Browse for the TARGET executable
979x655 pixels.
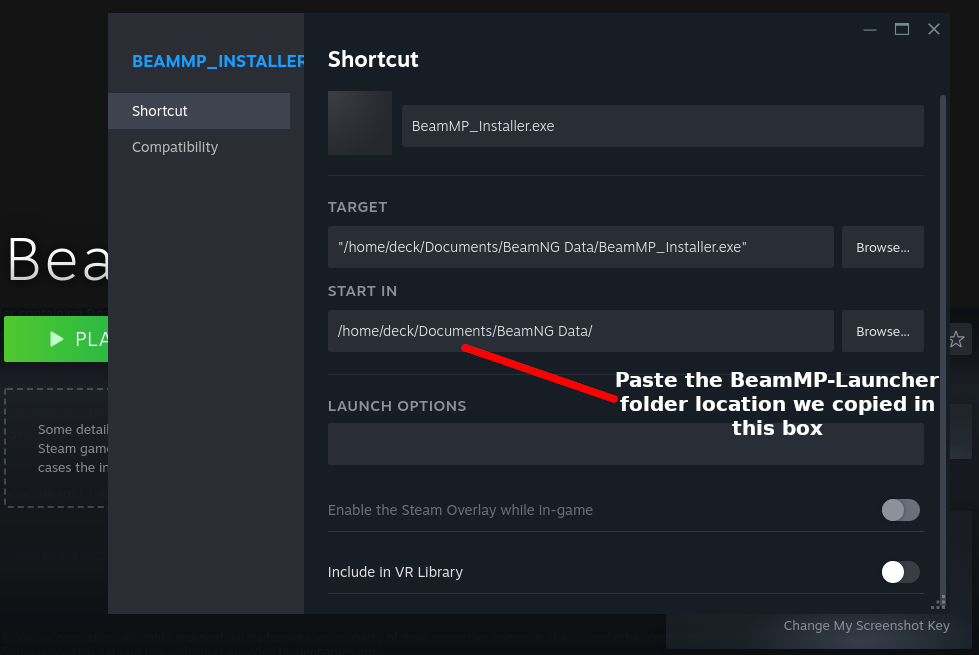(882, 247)
